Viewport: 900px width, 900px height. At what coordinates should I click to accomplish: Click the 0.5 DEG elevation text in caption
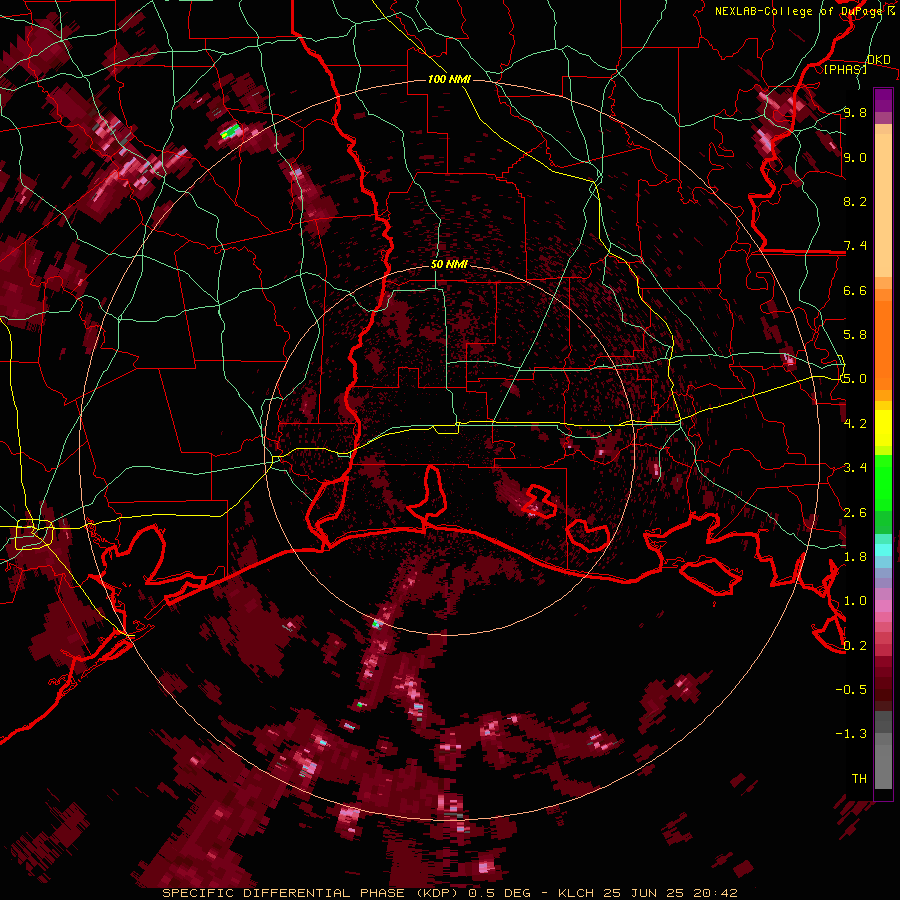pos(502,893)
